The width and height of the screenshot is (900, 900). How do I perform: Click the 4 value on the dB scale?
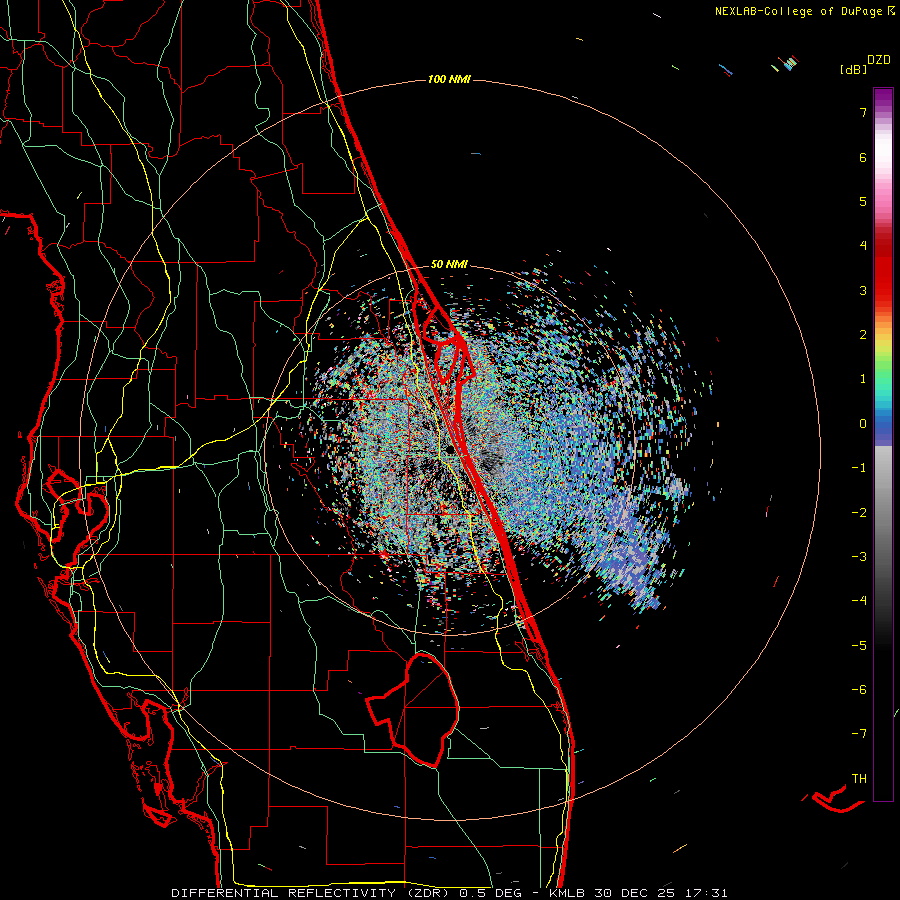click(863, 246)
